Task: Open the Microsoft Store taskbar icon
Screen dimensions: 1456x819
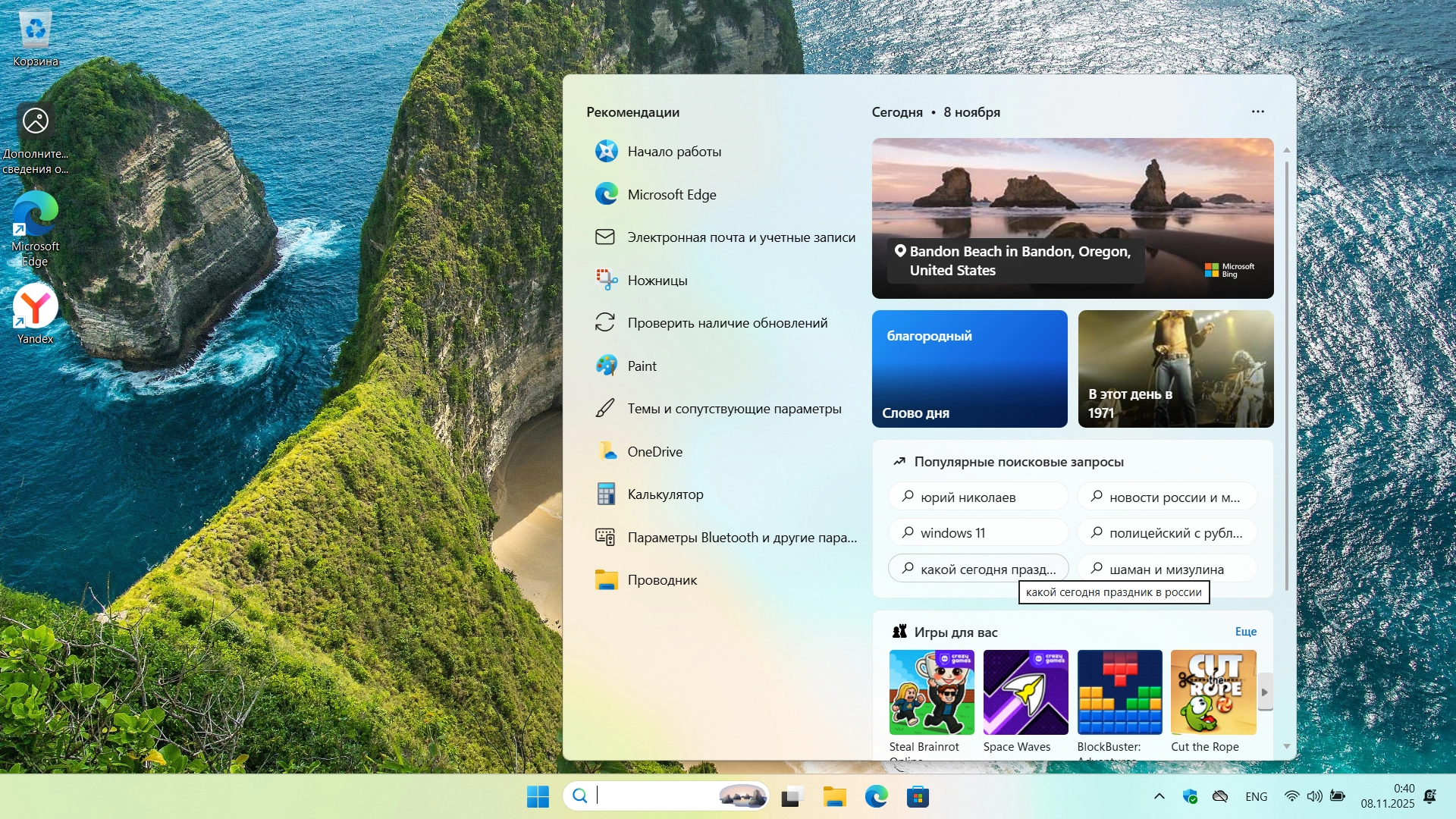Action: coord(918,797)
